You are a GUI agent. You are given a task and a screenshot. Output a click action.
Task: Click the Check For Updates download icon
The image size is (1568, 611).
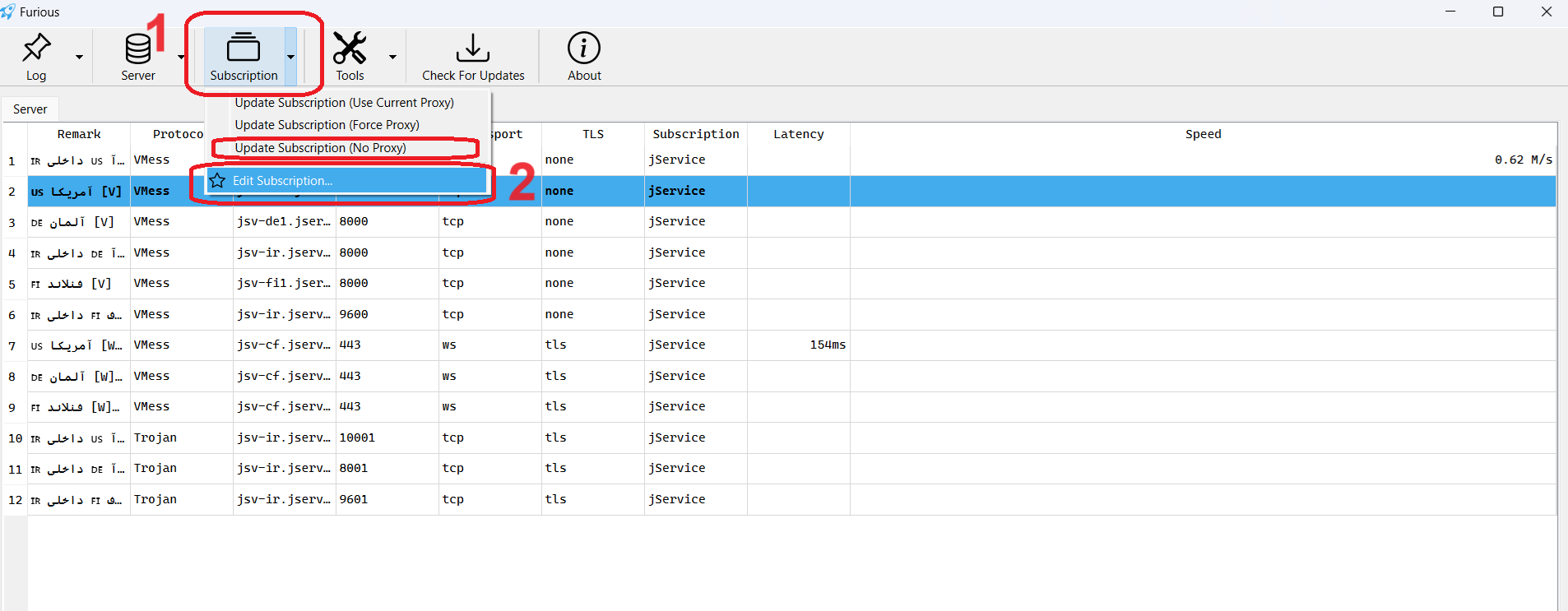(473, 48)
